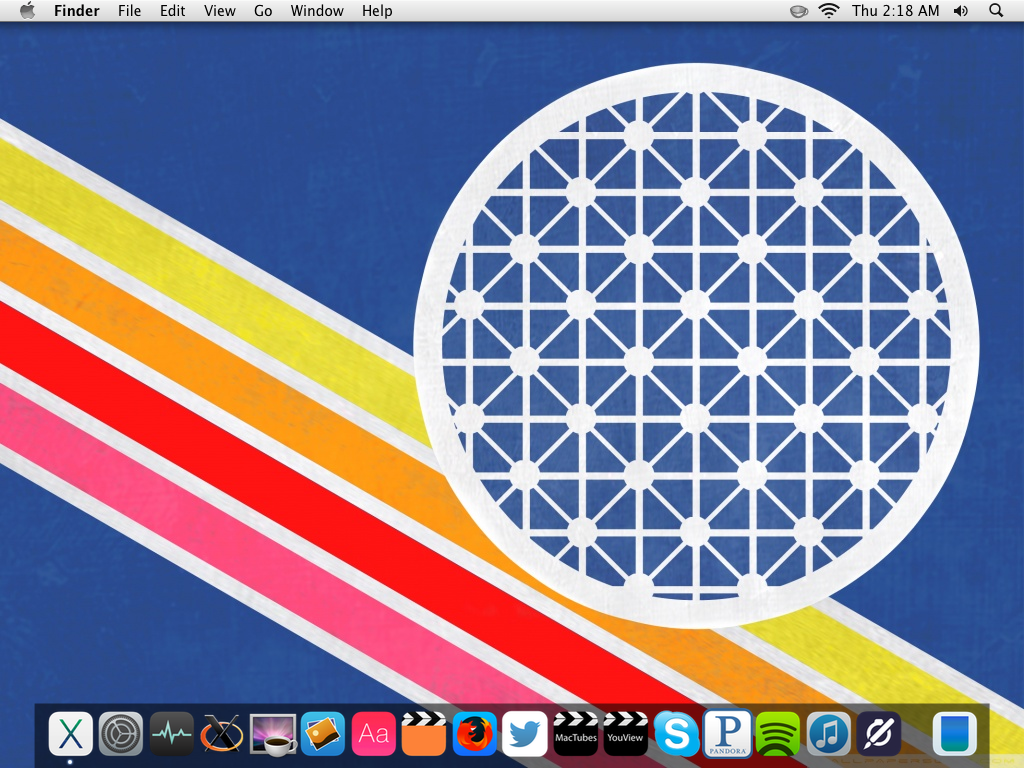Click the clock showing Thu 2:18 AM
This screenshot has height=768, width=1024.
pyautogui.click(x=895, y=10)
